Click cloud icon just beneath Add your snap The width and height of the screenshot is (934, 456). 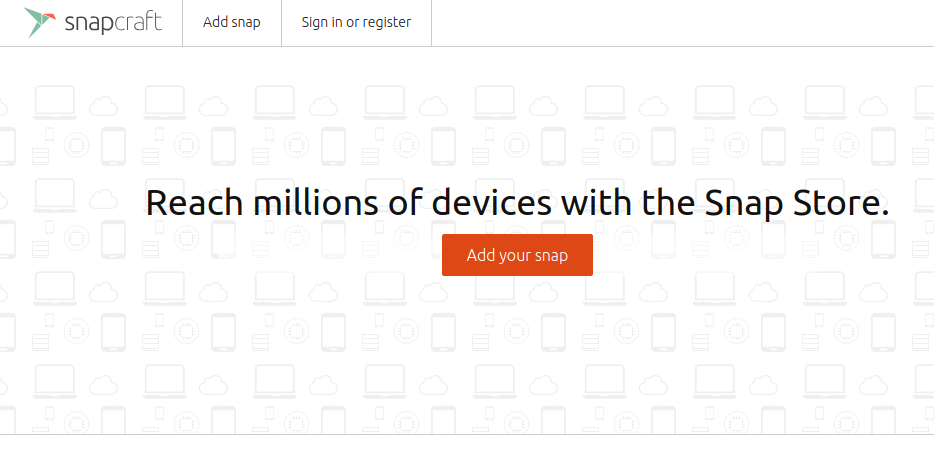pos(543,292)
